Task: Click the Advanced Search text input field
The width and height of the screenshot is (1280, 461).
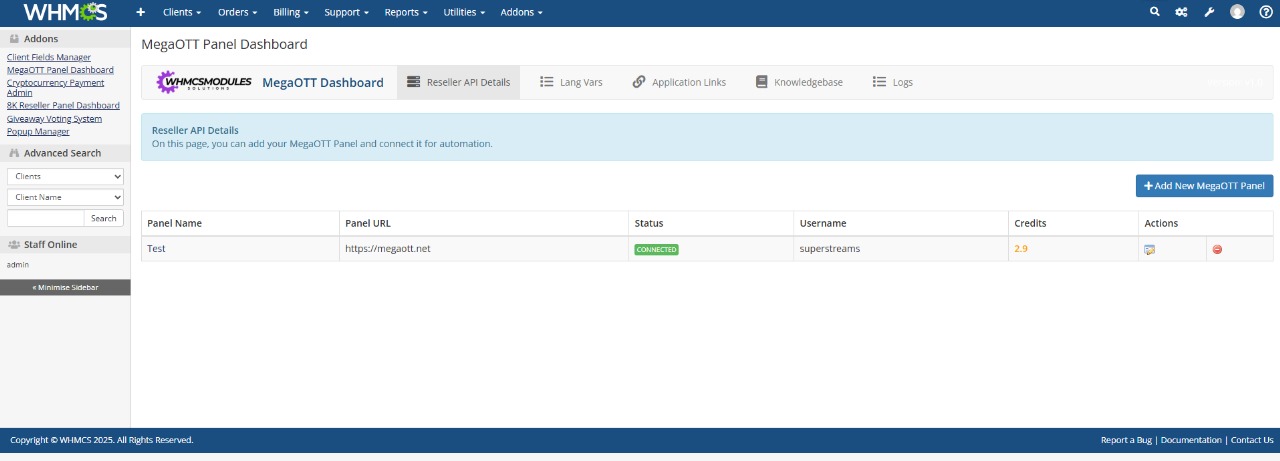Action: (x=45, y=218)
